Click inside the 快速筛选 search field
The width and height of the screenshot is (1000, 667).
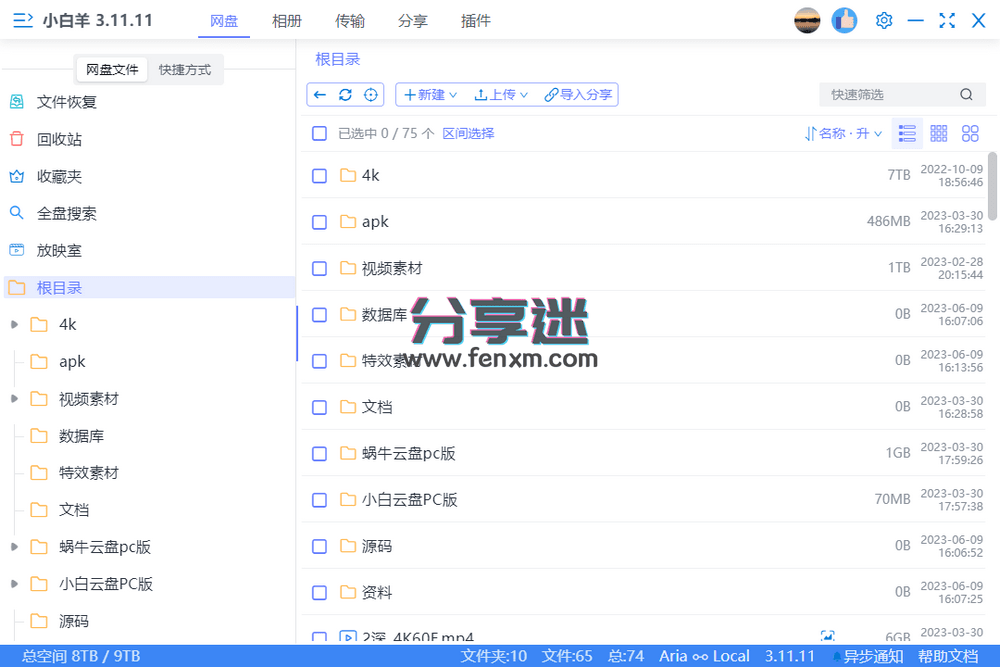(890, 94)
